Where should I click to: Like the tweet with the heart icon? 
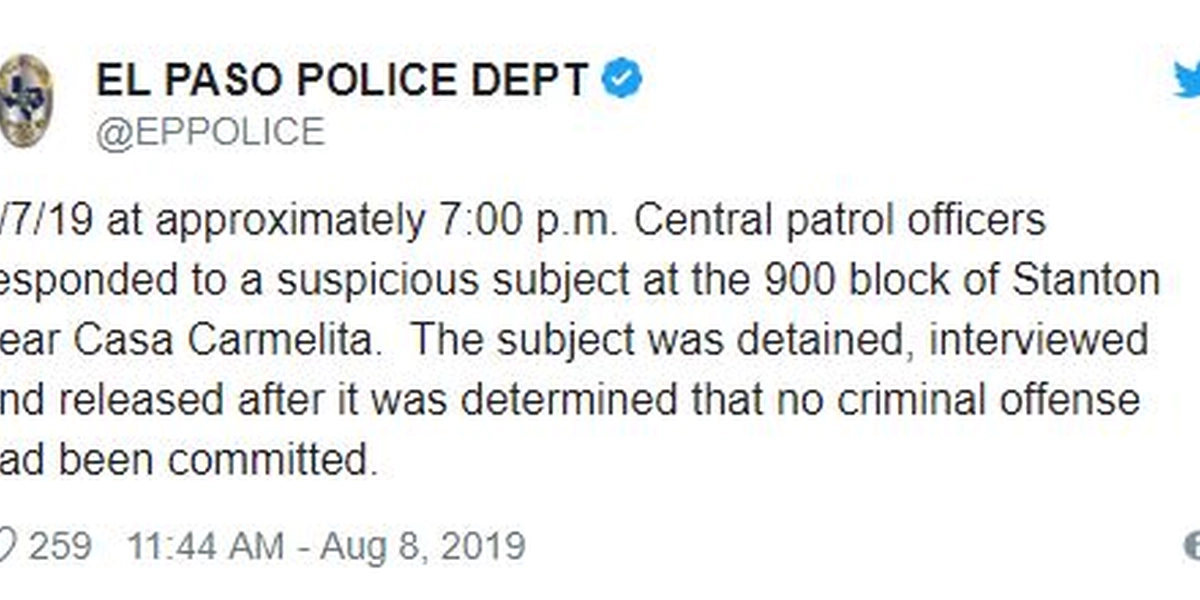pyautogui.click(x=6, y=546)
